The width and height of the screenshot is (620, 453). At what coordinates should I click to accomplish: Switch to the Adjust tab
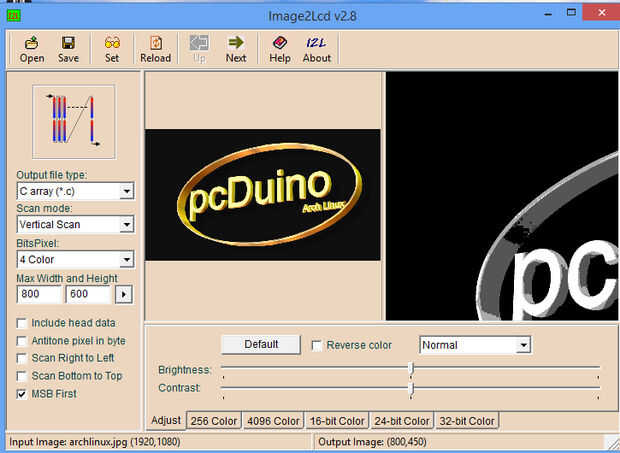(166, 420)
